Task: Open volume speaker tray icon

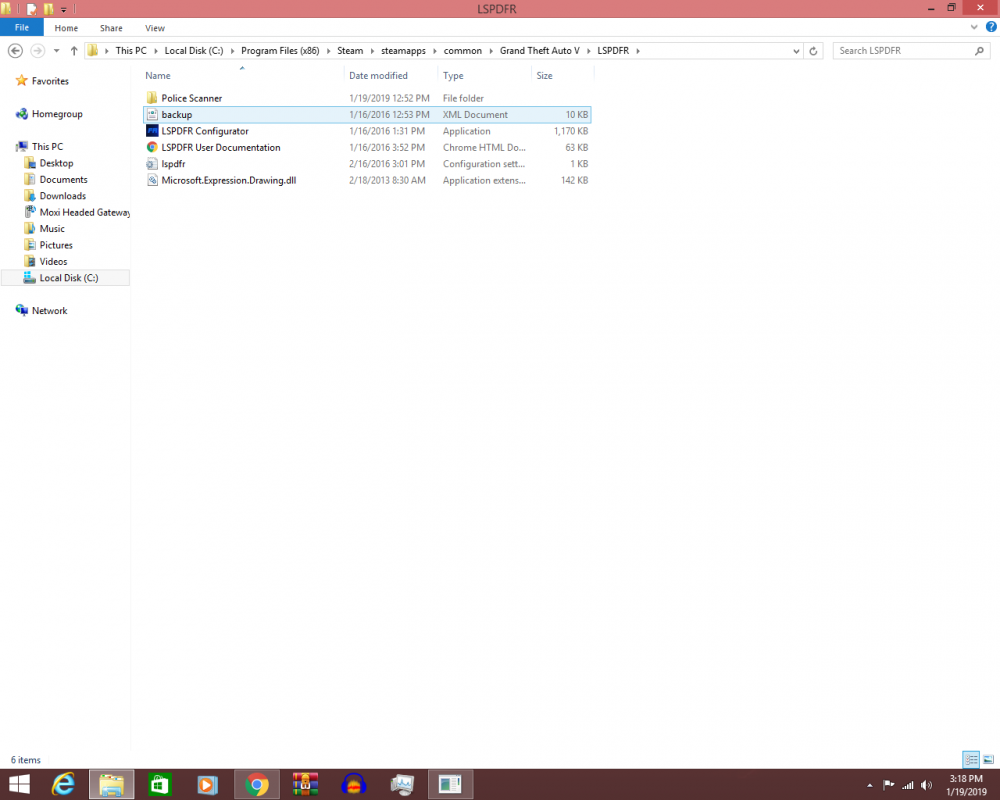Action: point(926,785)
